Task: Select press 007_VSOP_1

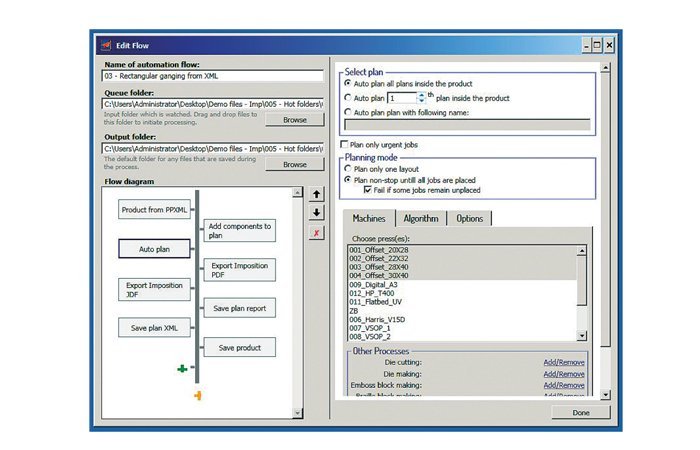Action: (x=462, y=328)
